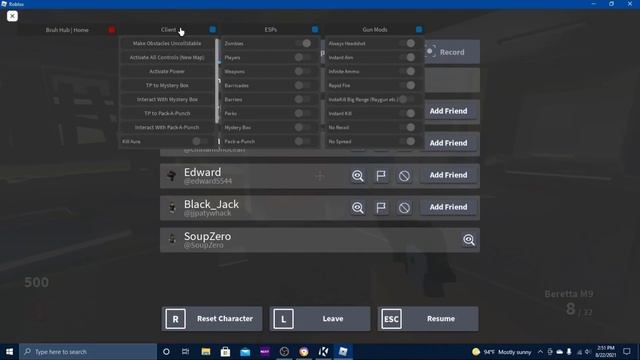Inspect Black_Jack's avatar with magnifier icon

[x=358, y=208]
